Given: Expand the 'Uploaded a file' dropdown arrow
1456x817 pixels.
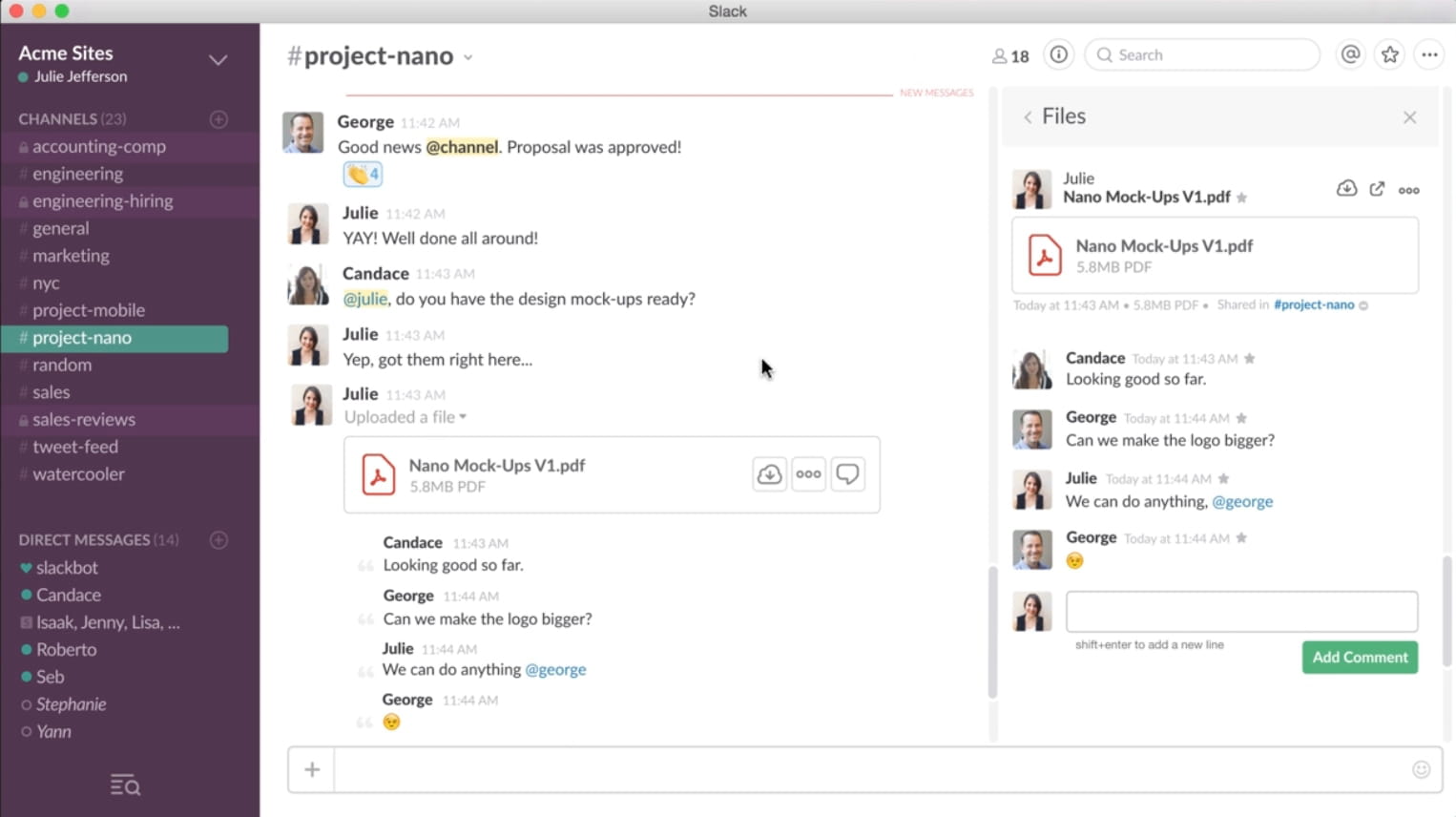Looking at the screenshot, I should (463, 417).
